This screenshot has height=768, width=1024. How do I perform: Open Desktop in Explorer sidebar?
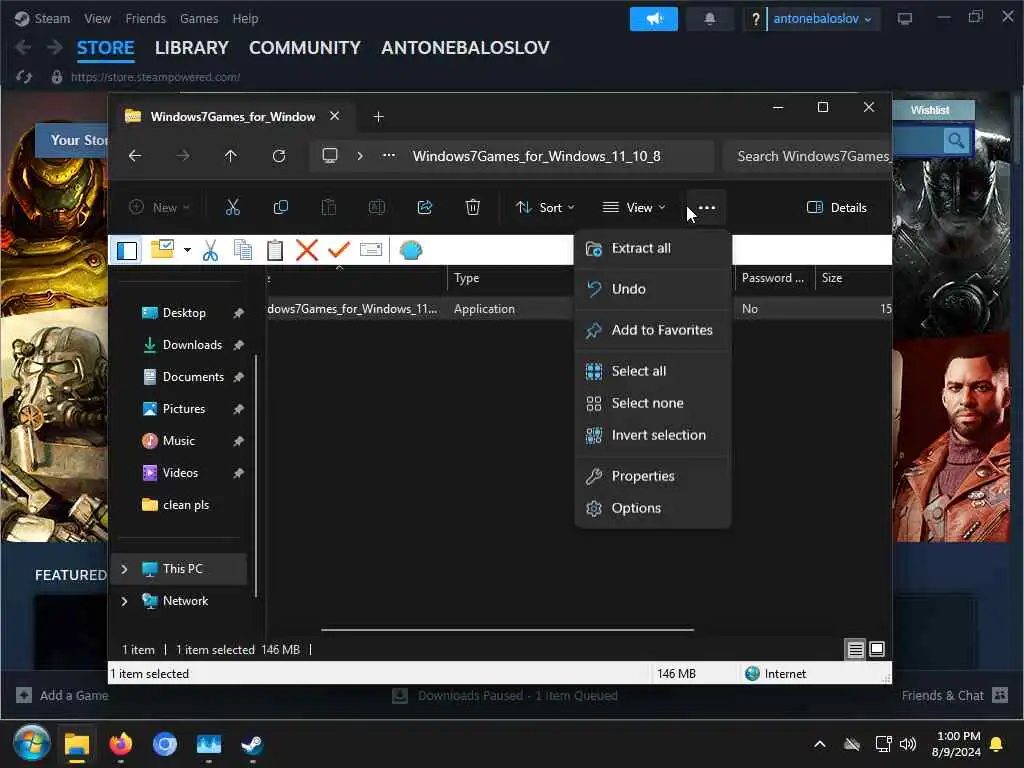click(184, 313)
